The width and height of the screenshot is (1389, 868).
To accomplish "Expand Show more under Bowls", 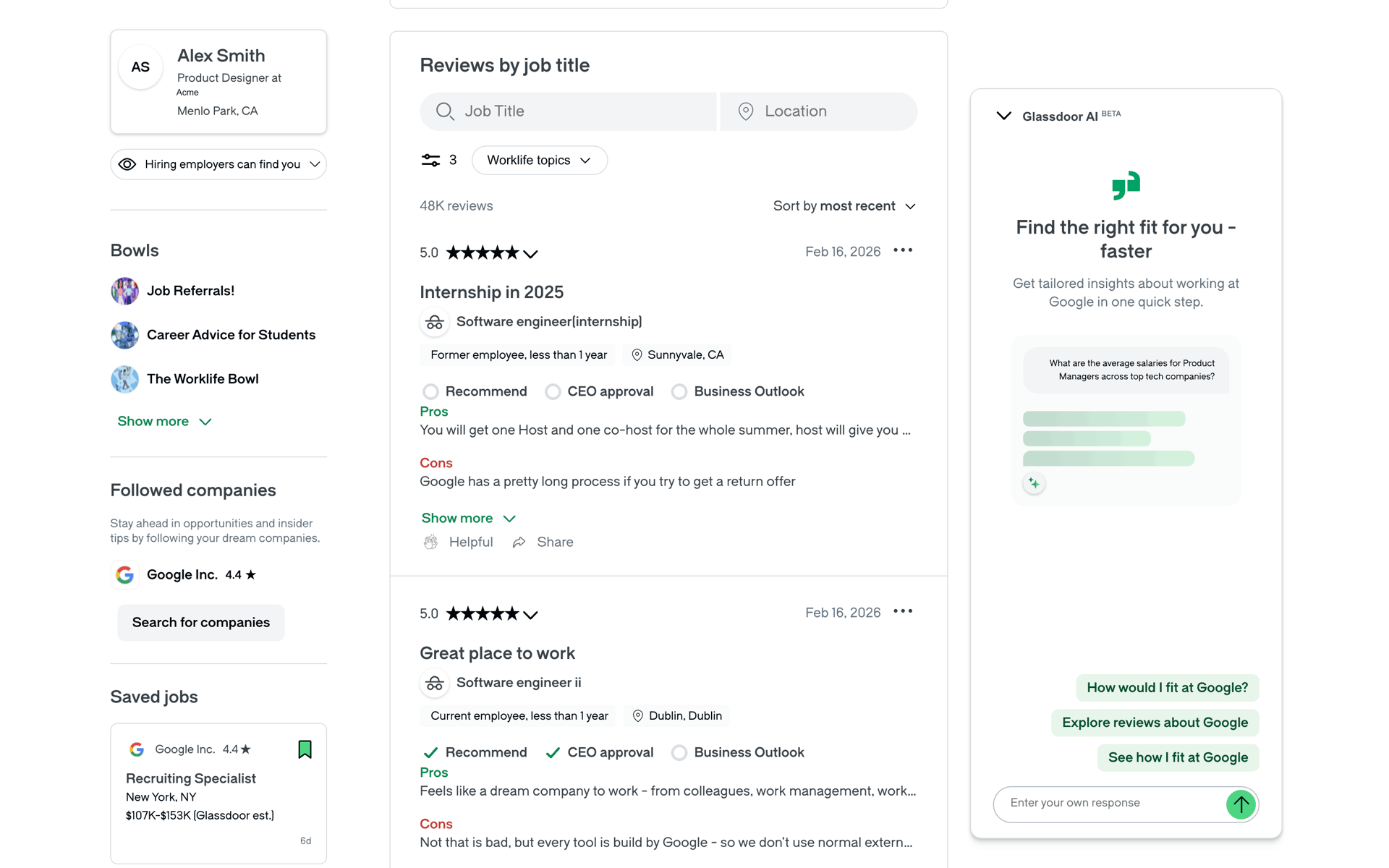I will point(164,421).
